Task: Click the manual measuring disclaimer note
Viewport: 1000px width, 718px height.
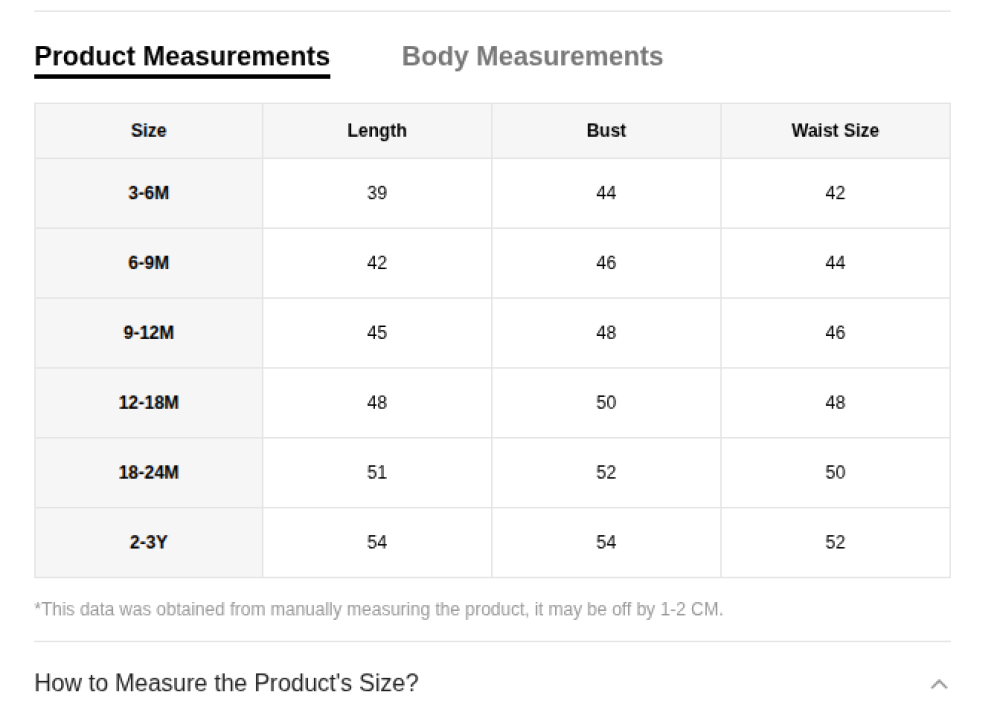Action: tap(378, 609)
